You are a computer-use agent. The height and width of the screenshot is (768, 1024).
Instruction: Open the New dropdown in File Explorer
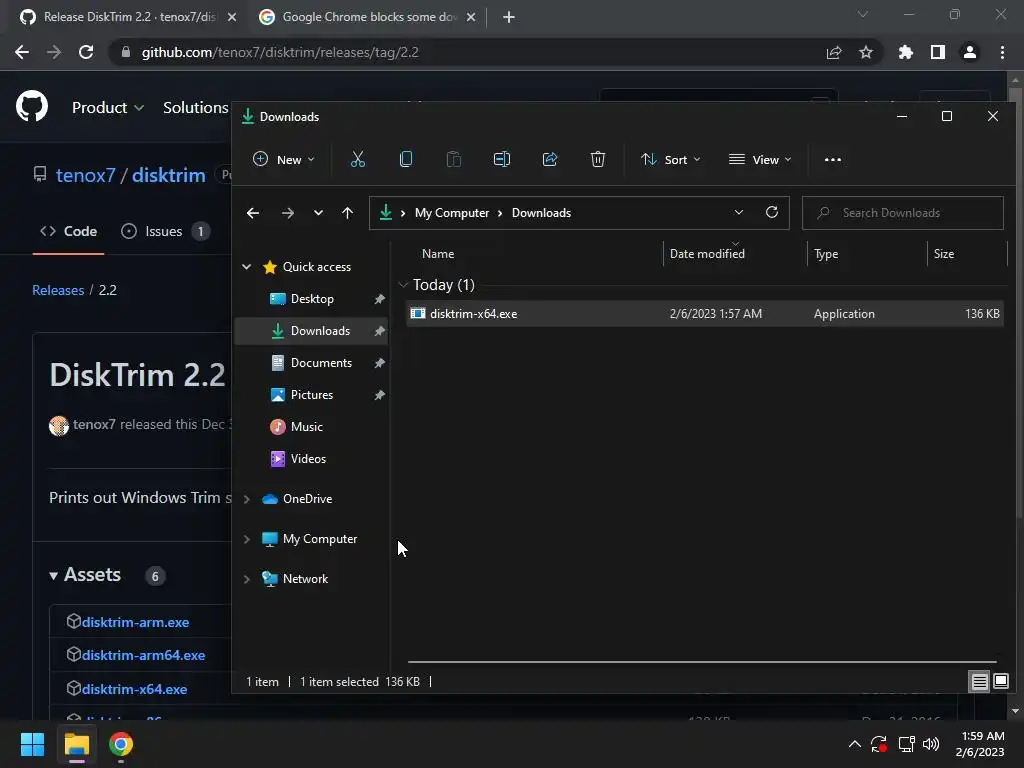tap(284, 159)
